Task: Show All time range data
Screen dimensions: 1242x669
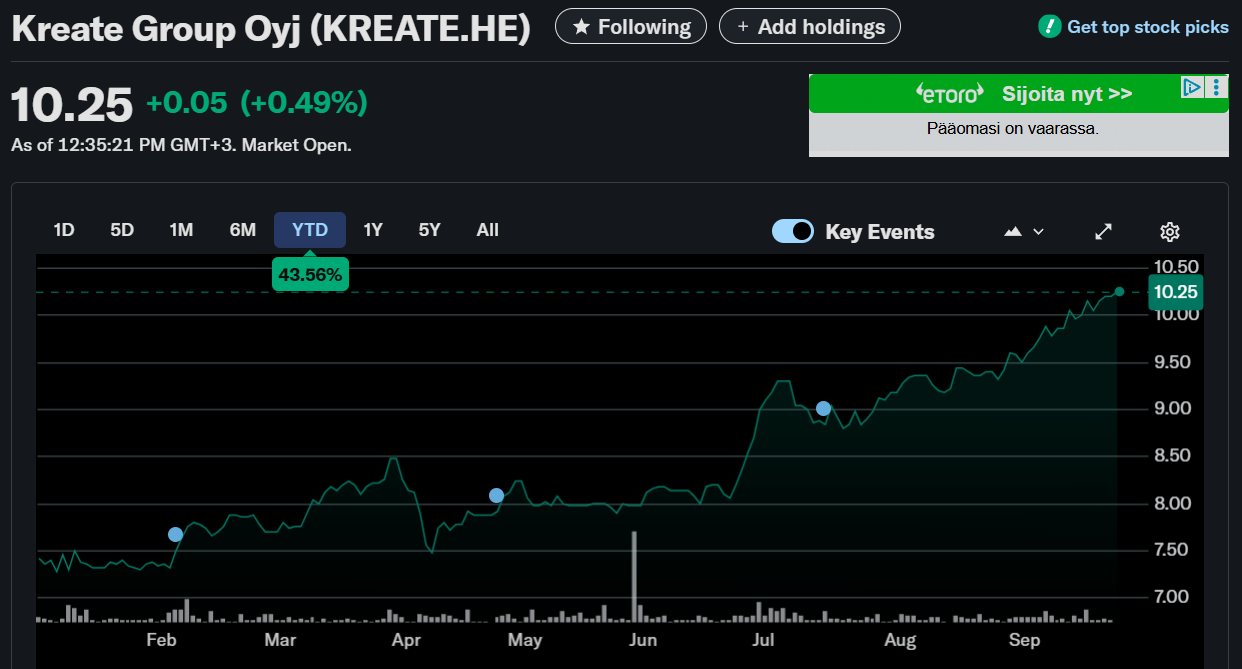Action: [487, 230]
